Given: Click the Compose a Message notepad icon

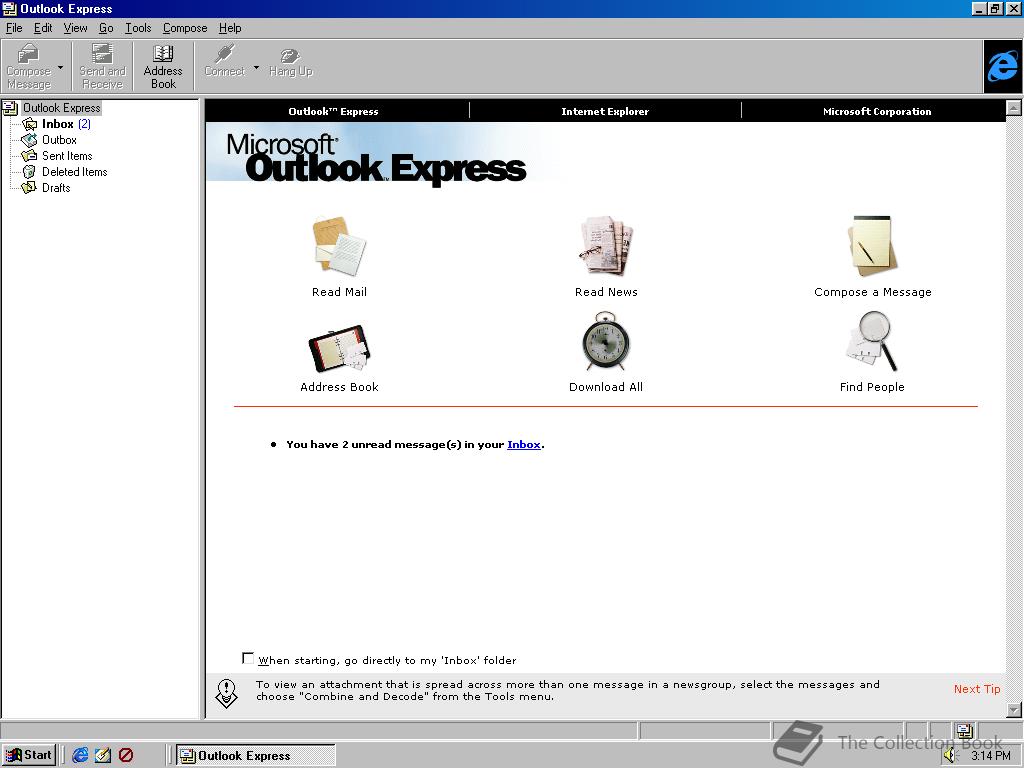Looking at the screenshot, I should point(872,246).
